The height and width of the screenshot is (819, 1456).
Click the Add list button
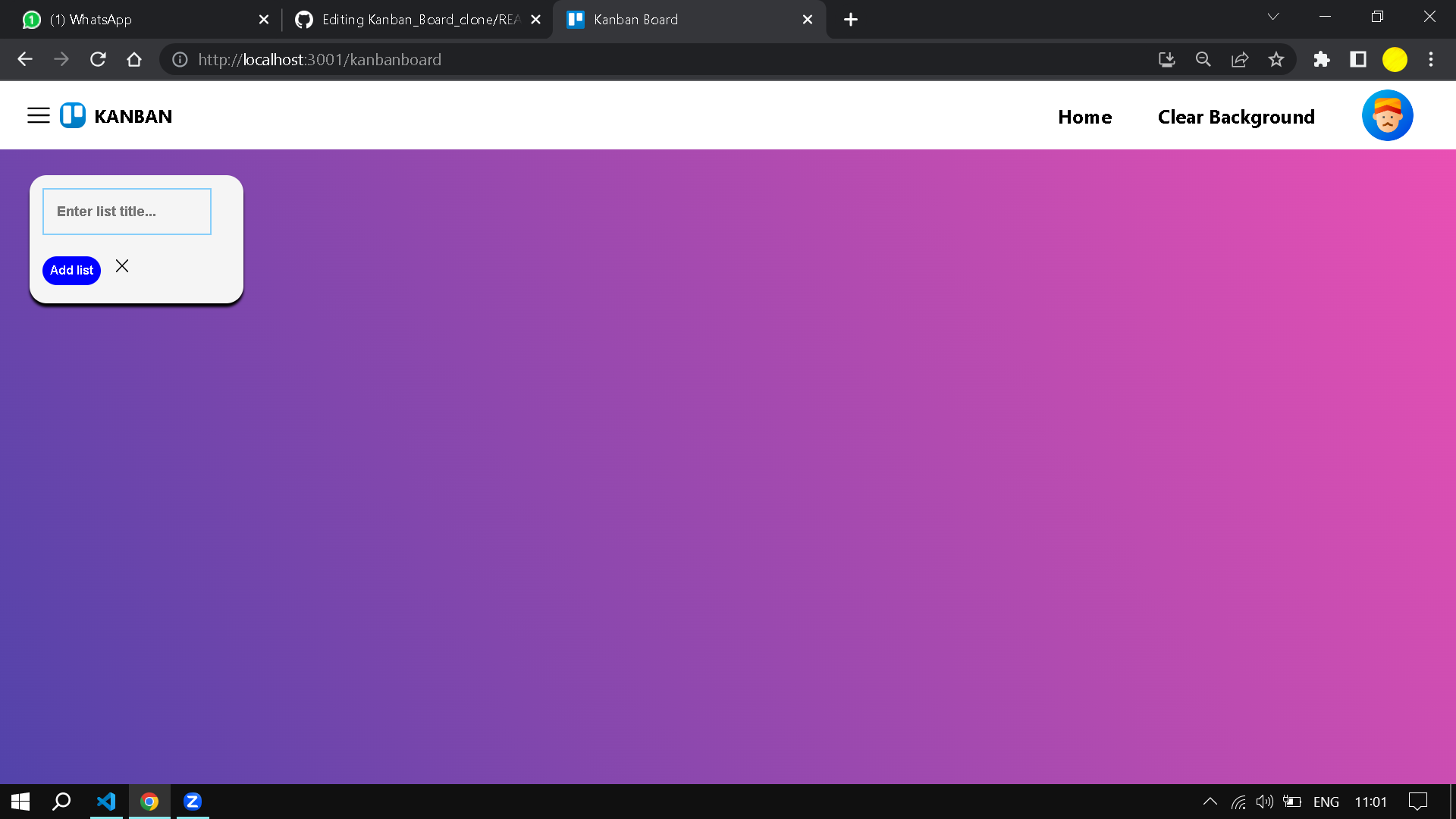pyautogui.click(x=71, y=270)
